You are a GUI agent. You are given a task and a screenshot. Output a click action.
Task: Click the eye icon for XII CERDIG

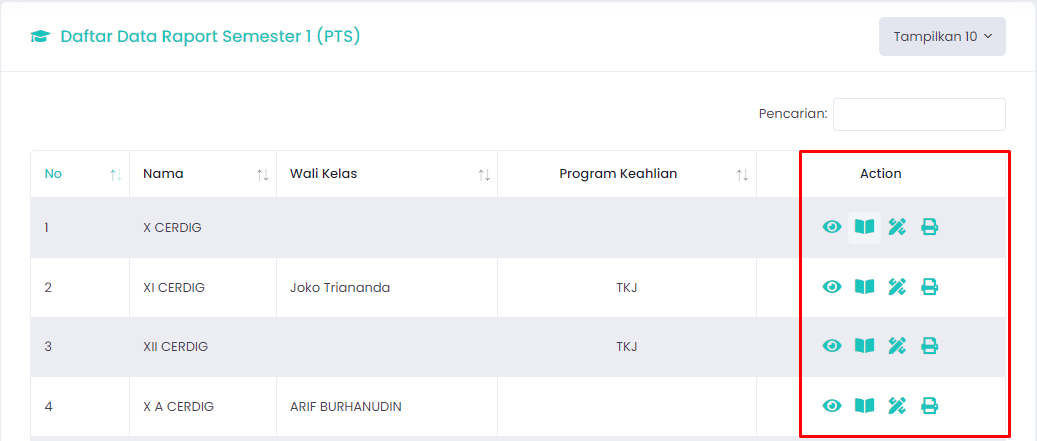tap(831, 346)
